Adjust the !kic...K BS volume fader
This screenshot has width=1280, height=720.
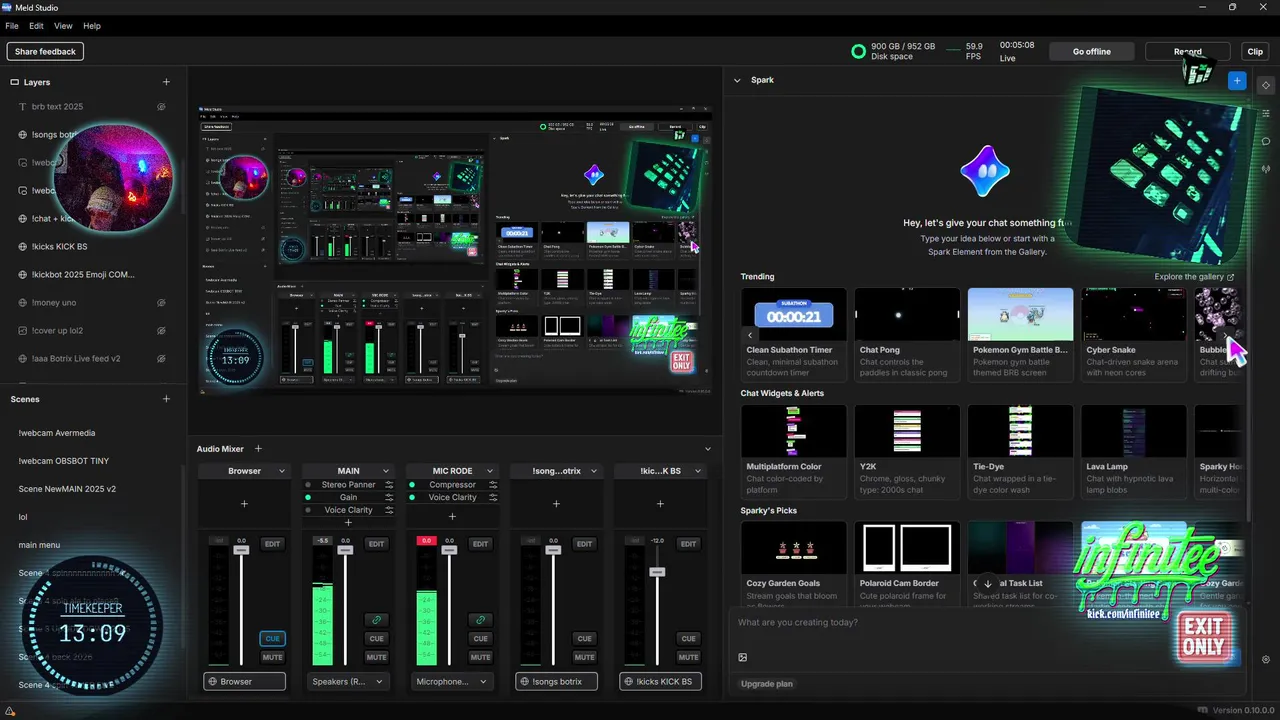click(657, 571)
